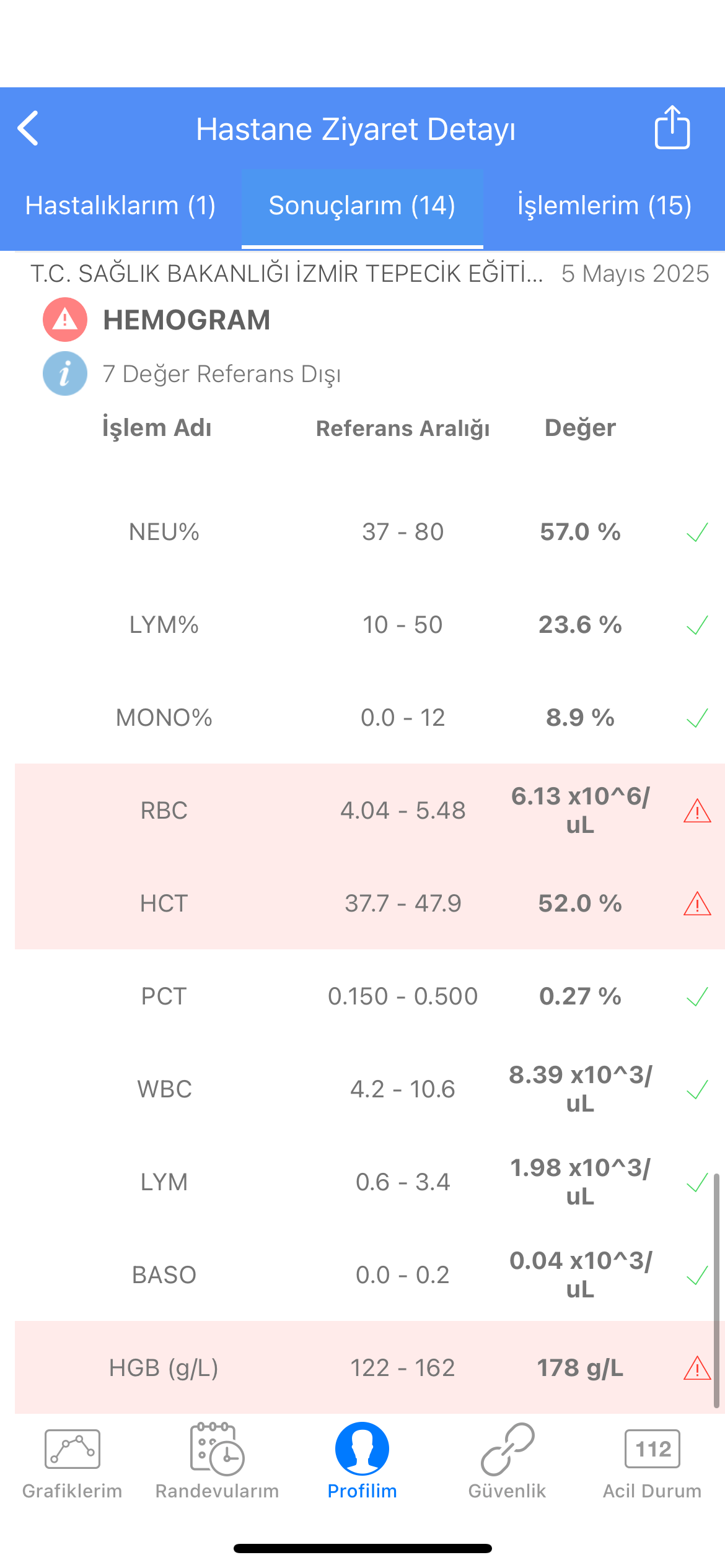Switch to the Hastalıklarım (1) tab
Image resolution: width=725 pixels, height=1568 pixels.
click(121, 206)
